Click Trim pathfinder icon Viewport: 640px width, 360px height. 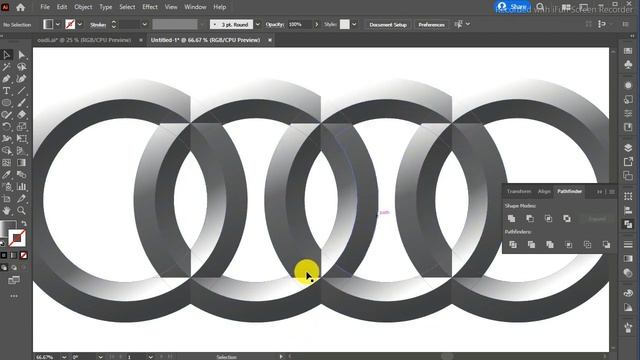pos(531,244)
